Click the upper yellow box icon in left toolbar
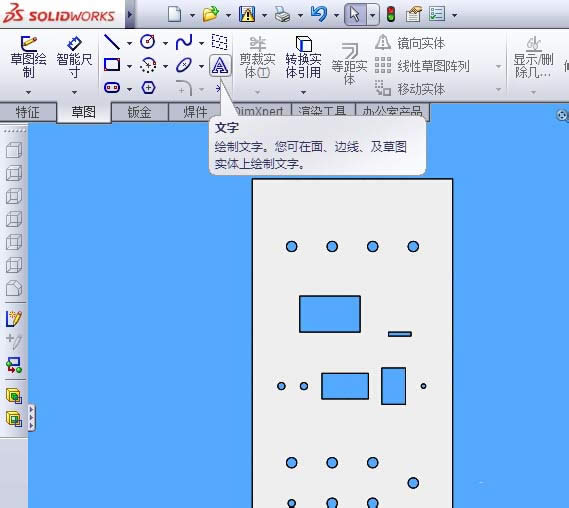The height and width of the screenshot is (508, 569). tap(14, 396)
